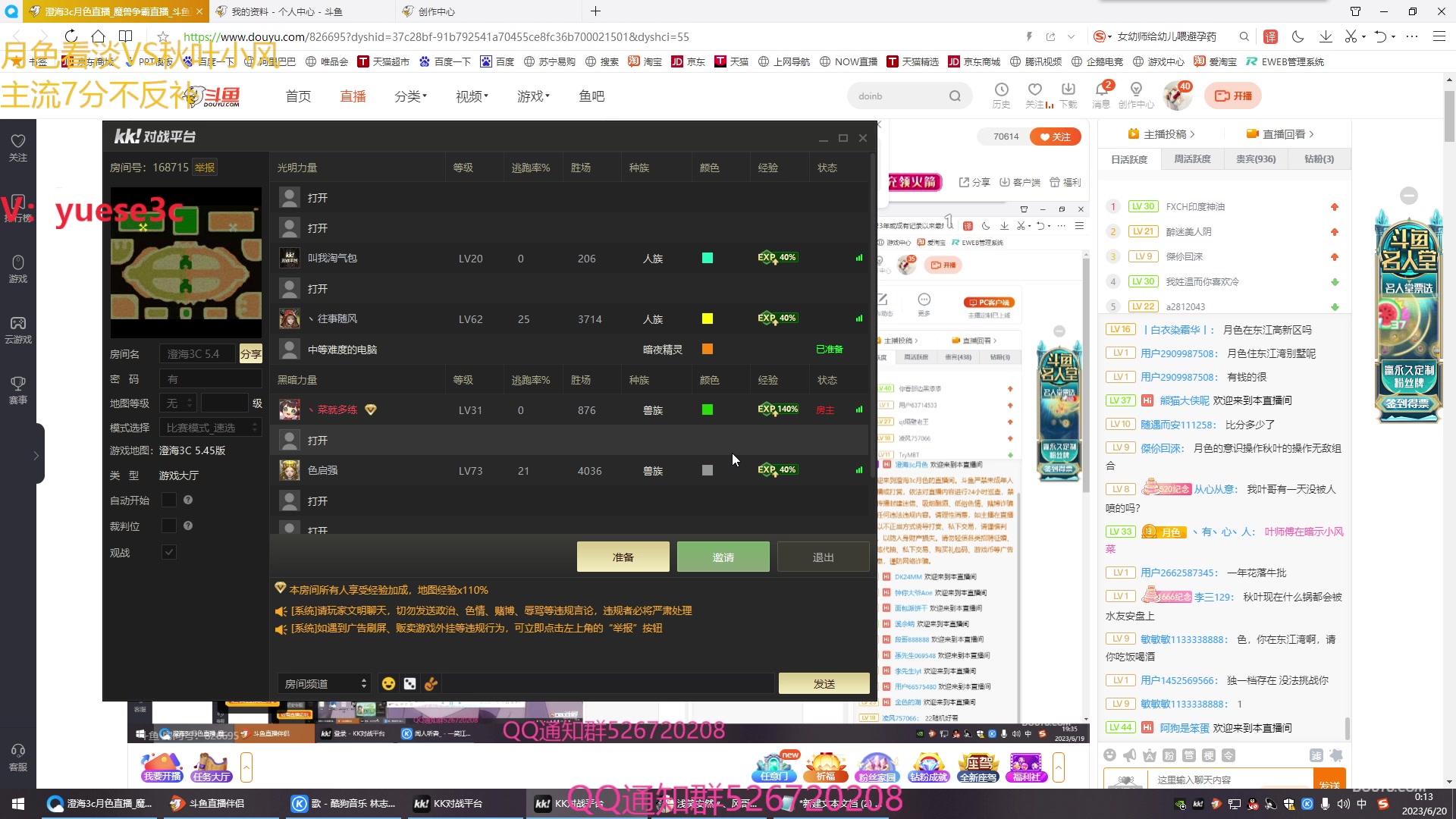The height and width of the screenshot is (819, 1456).
Task: Uncheck the 观战 checkbox
Action: point(169,552)
